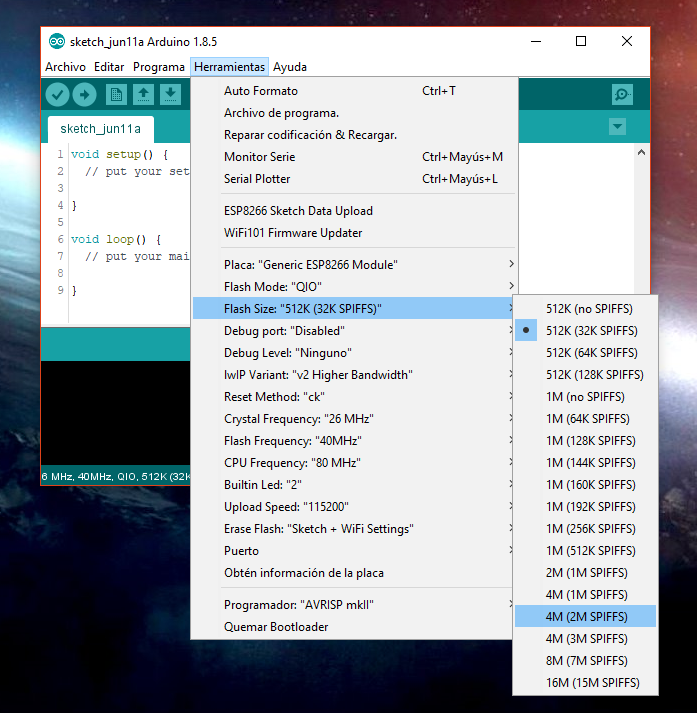Expand the Puerto submenu

(x=353, y=551)
